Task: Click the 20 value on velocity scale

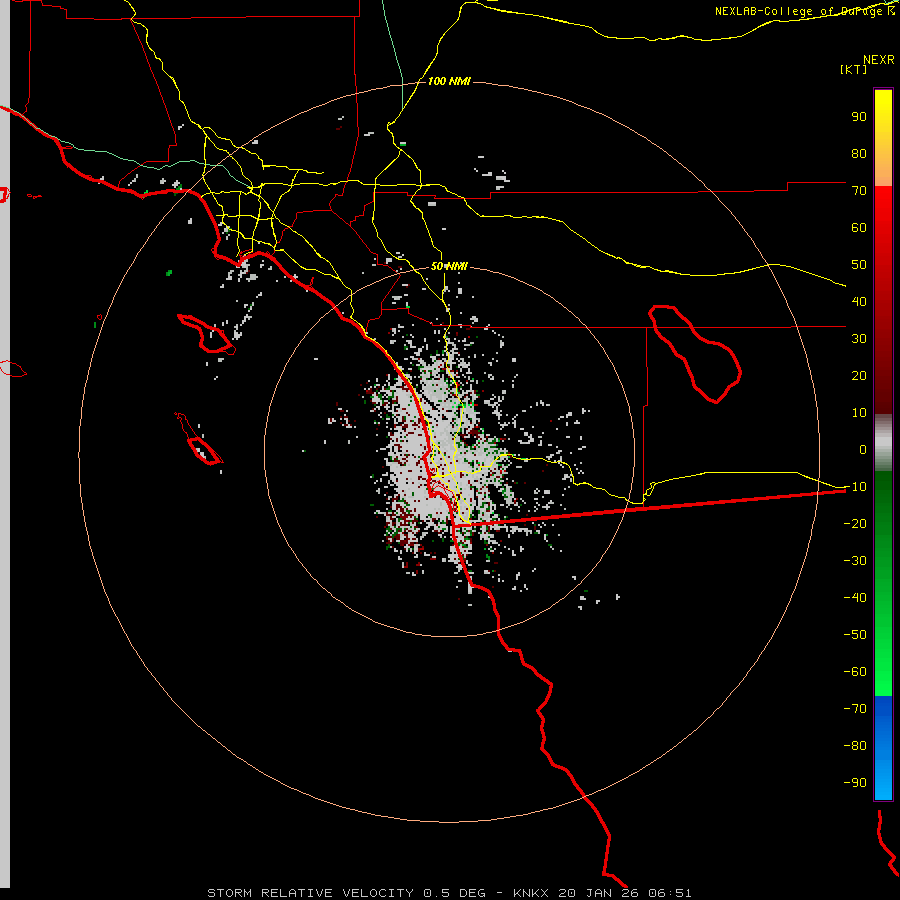Action: (x=859, y=376)
